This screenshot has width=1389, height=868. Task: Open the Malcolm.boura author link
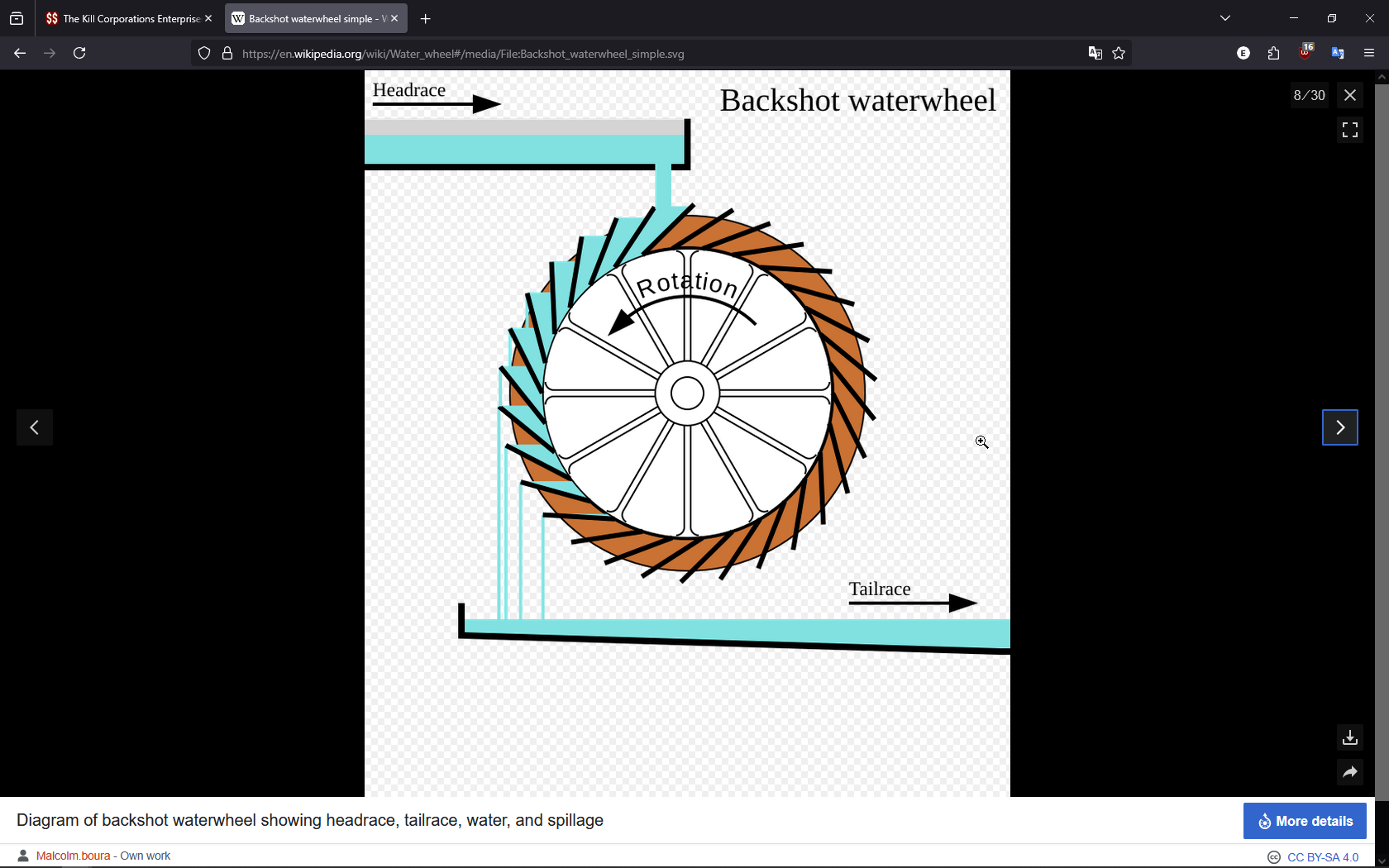[x=73, y=856]
